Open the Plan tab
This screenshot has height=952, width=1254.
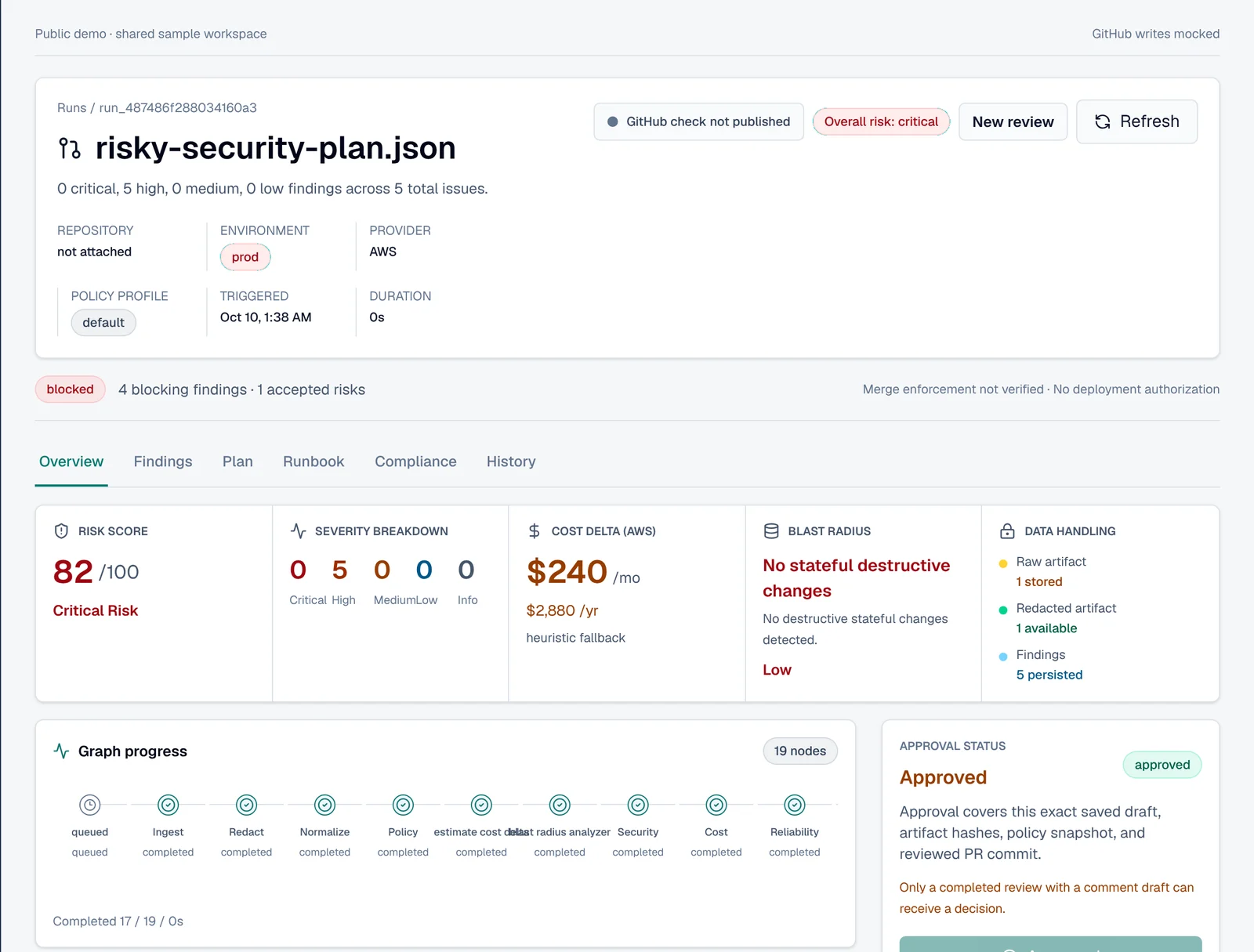point(237,462)
